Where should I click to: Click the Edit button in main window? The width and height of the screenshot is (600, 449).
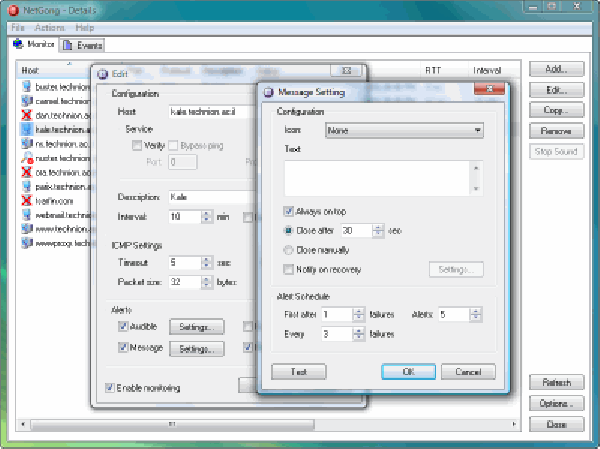pos(556,90)
